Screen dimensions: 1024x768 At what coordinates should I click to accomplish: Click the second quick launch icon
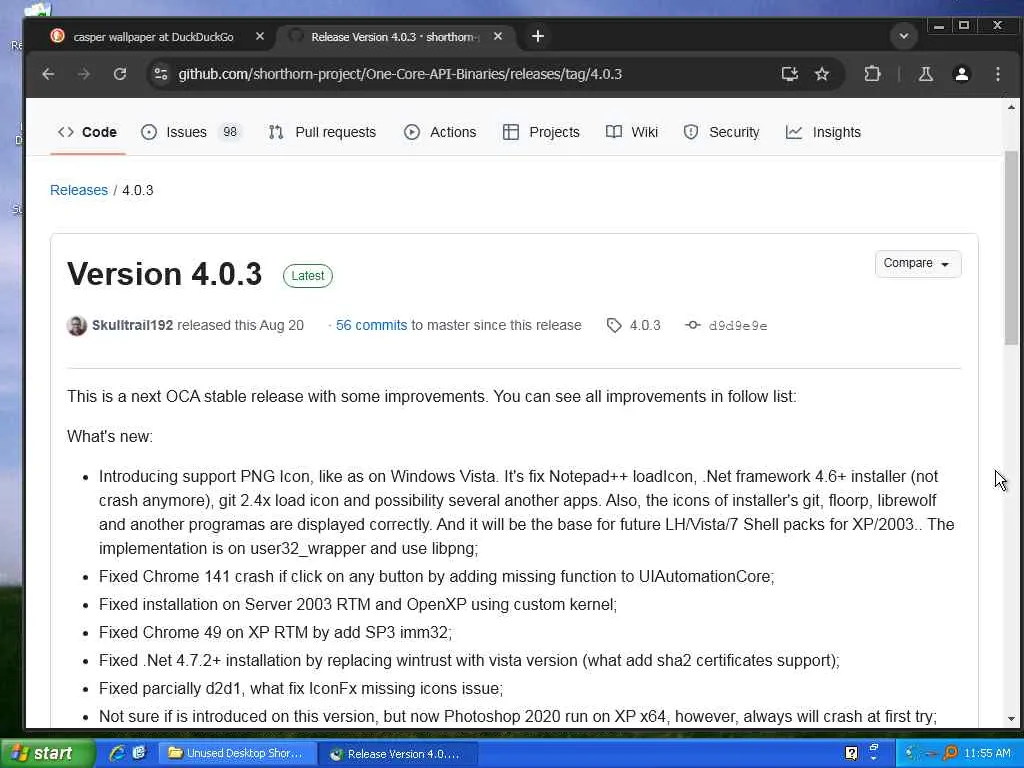pos(139,754)
